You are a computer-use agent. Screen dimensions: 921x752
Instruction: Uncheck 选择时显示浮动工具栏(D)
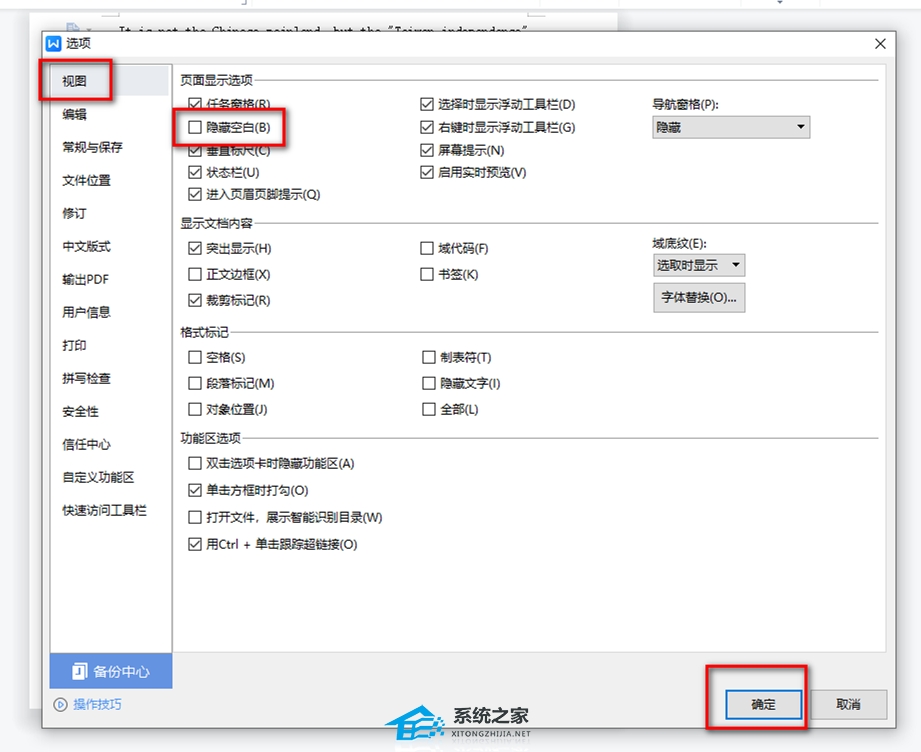[x=427, y=105]
